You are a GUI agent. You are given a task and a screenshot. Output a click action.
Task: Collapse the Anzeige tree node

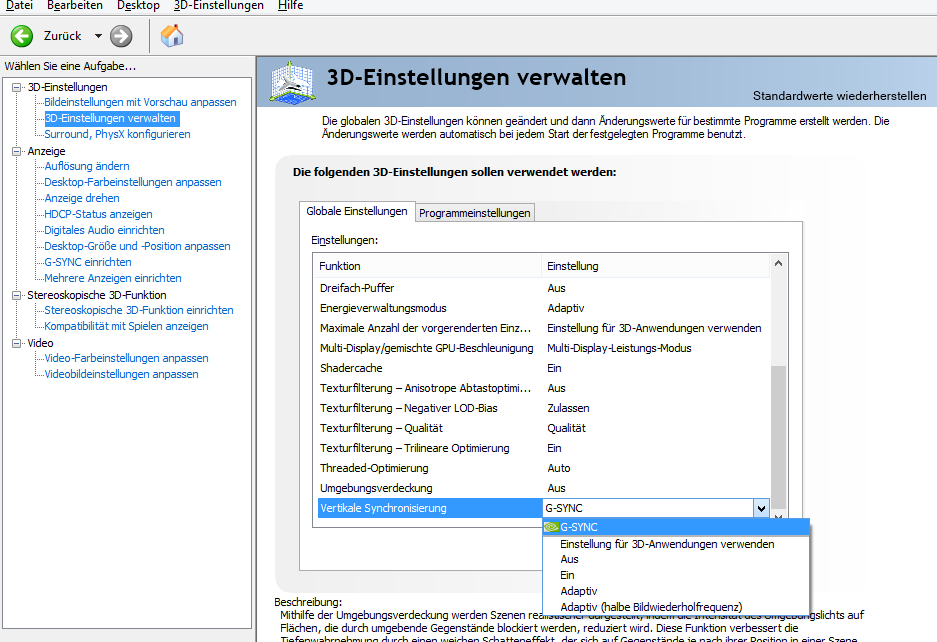(17, 151)
